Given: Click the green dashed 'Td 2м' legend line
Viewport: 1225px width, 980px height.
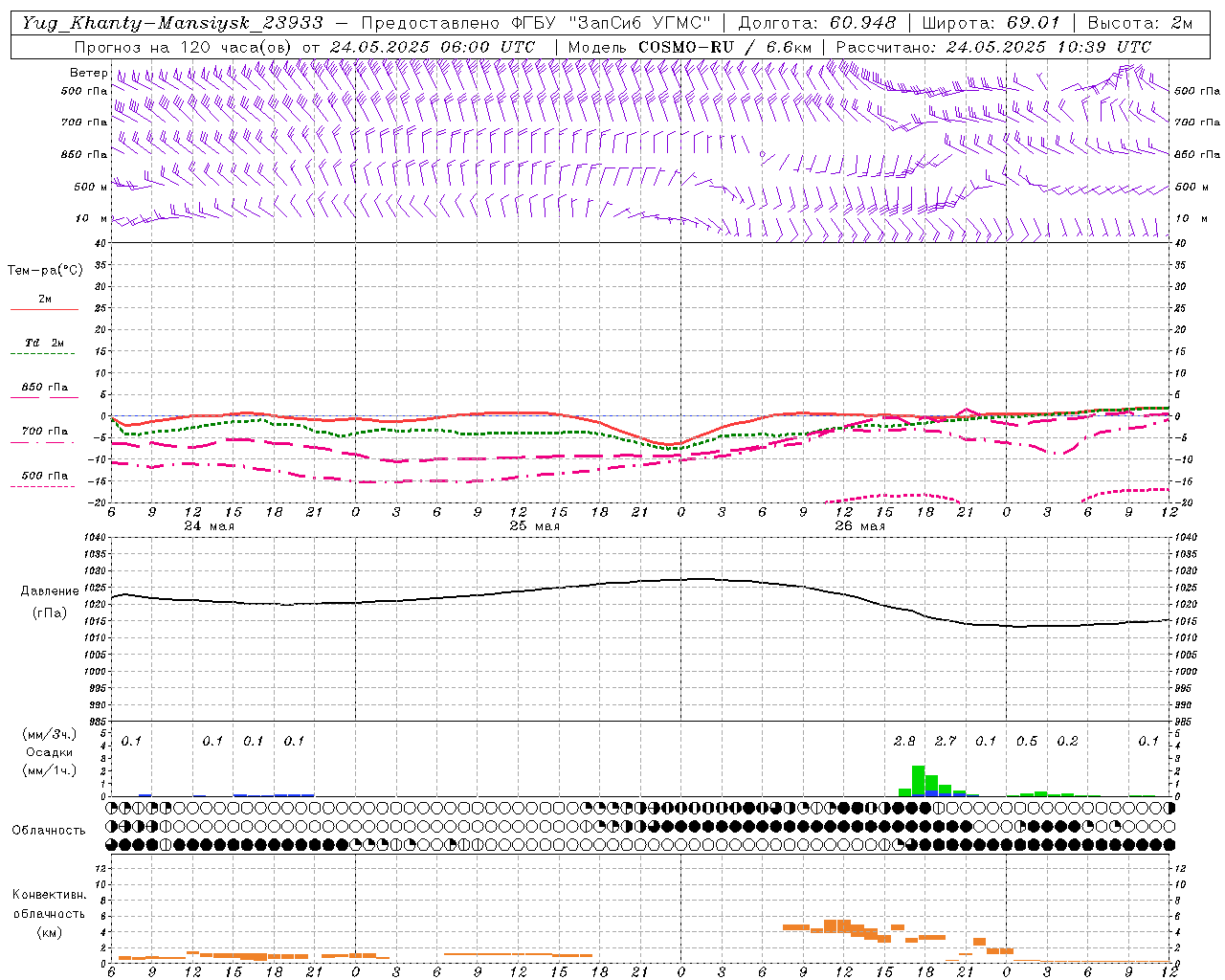Looking at the screenshot, I should [x=42, y=353].
